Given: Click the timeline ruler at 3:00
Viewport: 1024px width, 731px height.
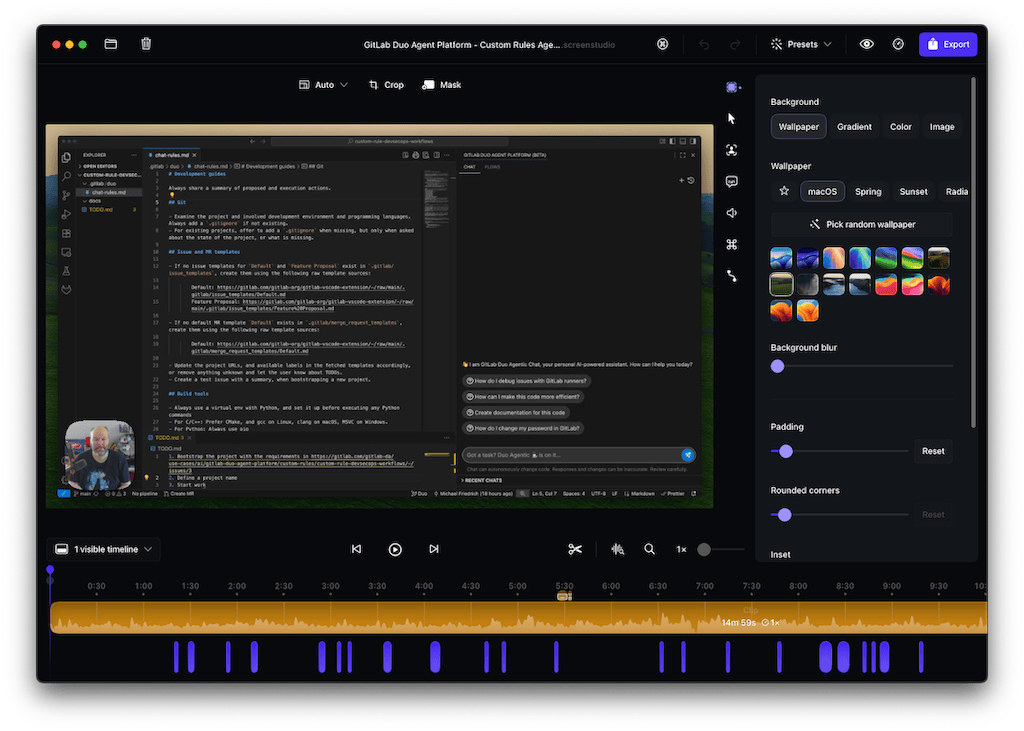Looking at the screenshot, I should (x=330, y=586).
